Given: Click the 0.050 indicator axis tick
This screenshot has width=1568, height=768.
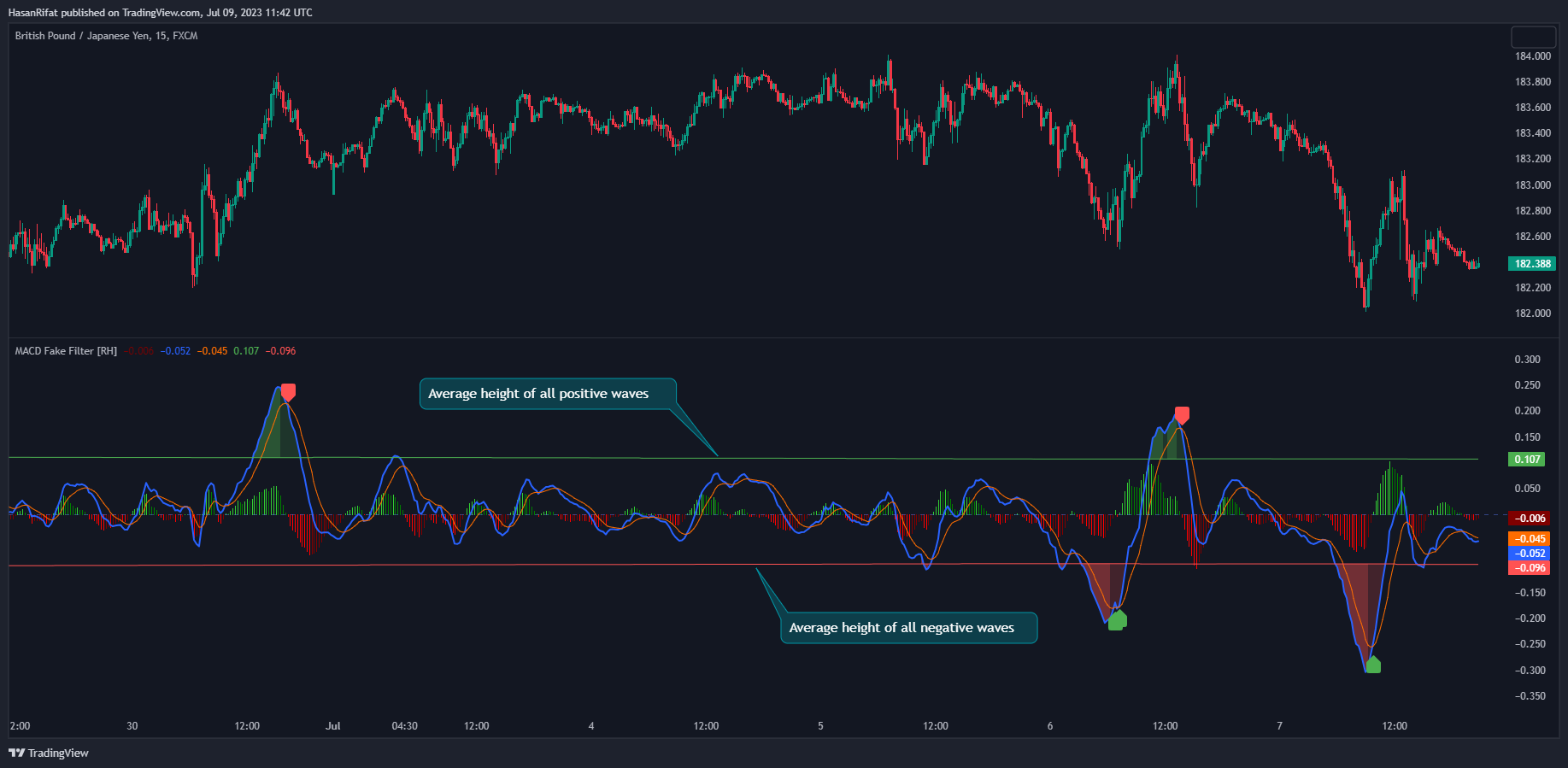Looking at the screenshot, I should click(1528, 489).
